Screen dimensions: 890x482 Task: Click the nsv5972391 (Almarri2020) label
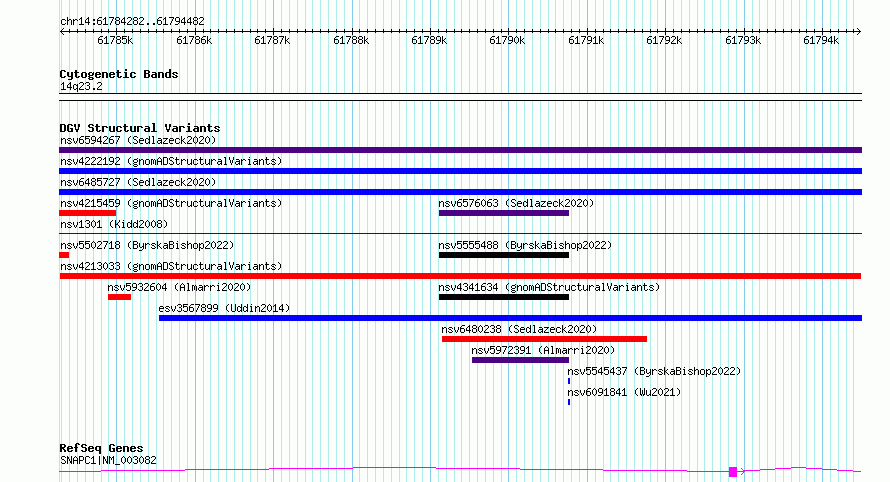pos(543,350)
